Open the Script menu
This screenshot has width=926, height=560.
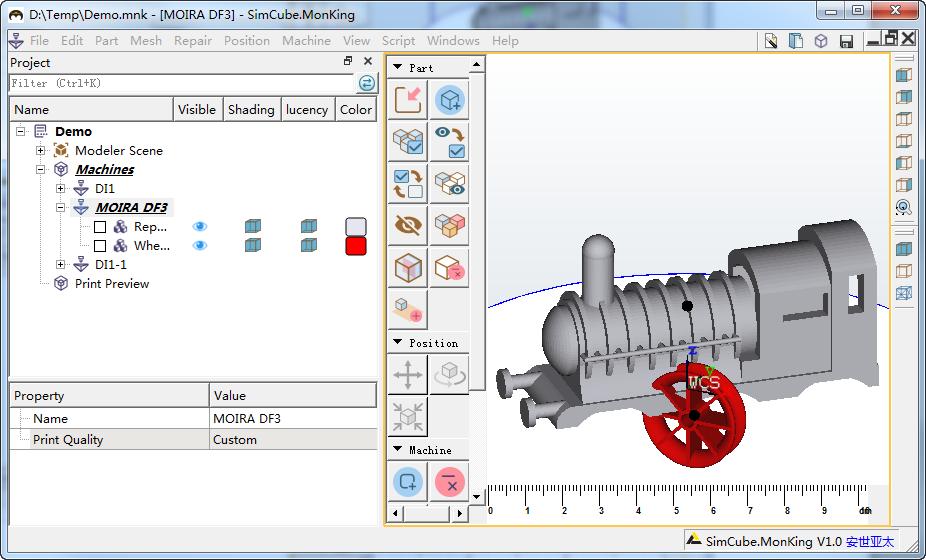point(398,41)
